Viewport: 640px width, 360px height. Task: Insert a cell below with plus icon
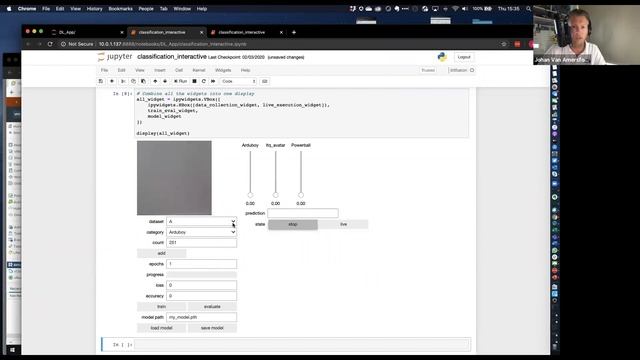click(112, 81)
